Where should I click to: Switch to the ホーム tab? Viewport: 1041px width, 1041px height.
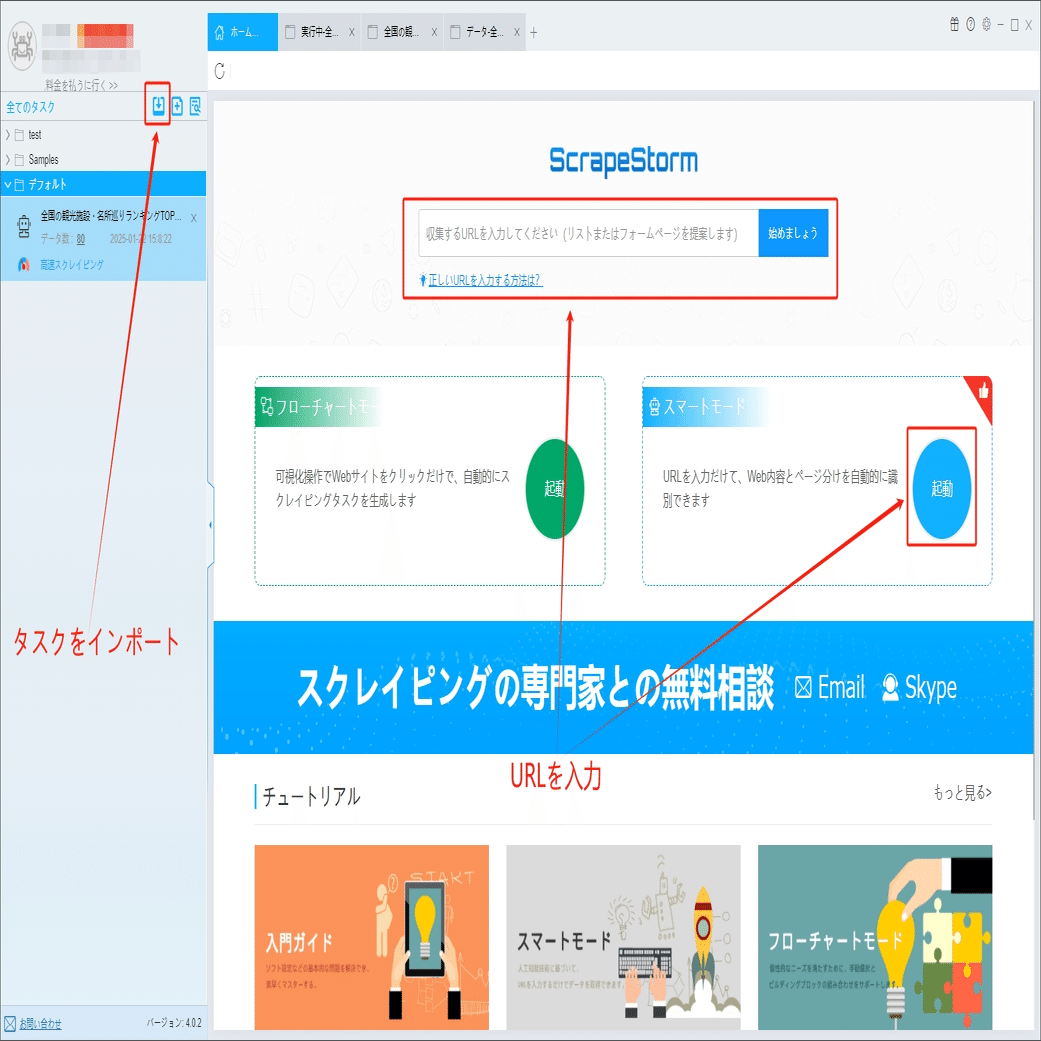242,32
